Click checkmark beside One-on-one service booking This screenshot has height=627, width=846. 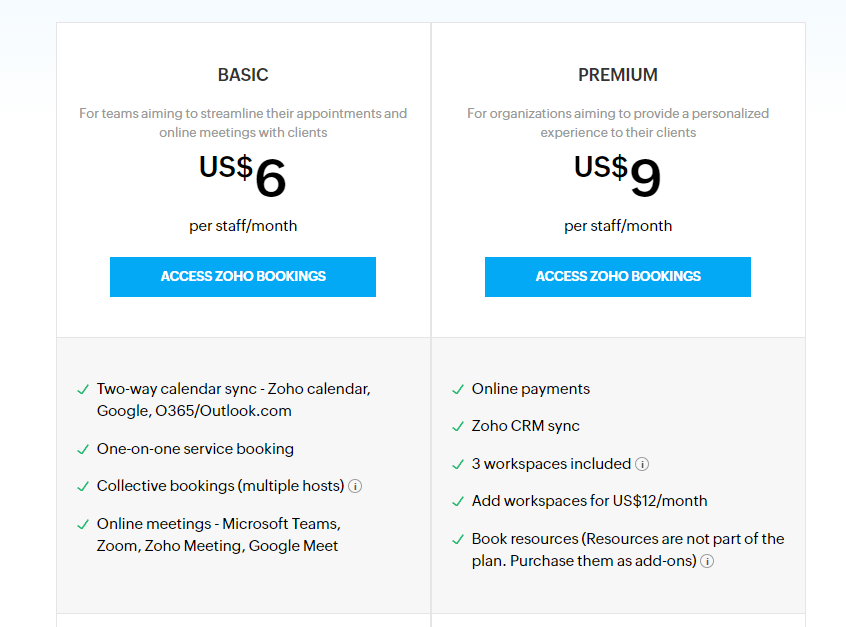[83, 449]
